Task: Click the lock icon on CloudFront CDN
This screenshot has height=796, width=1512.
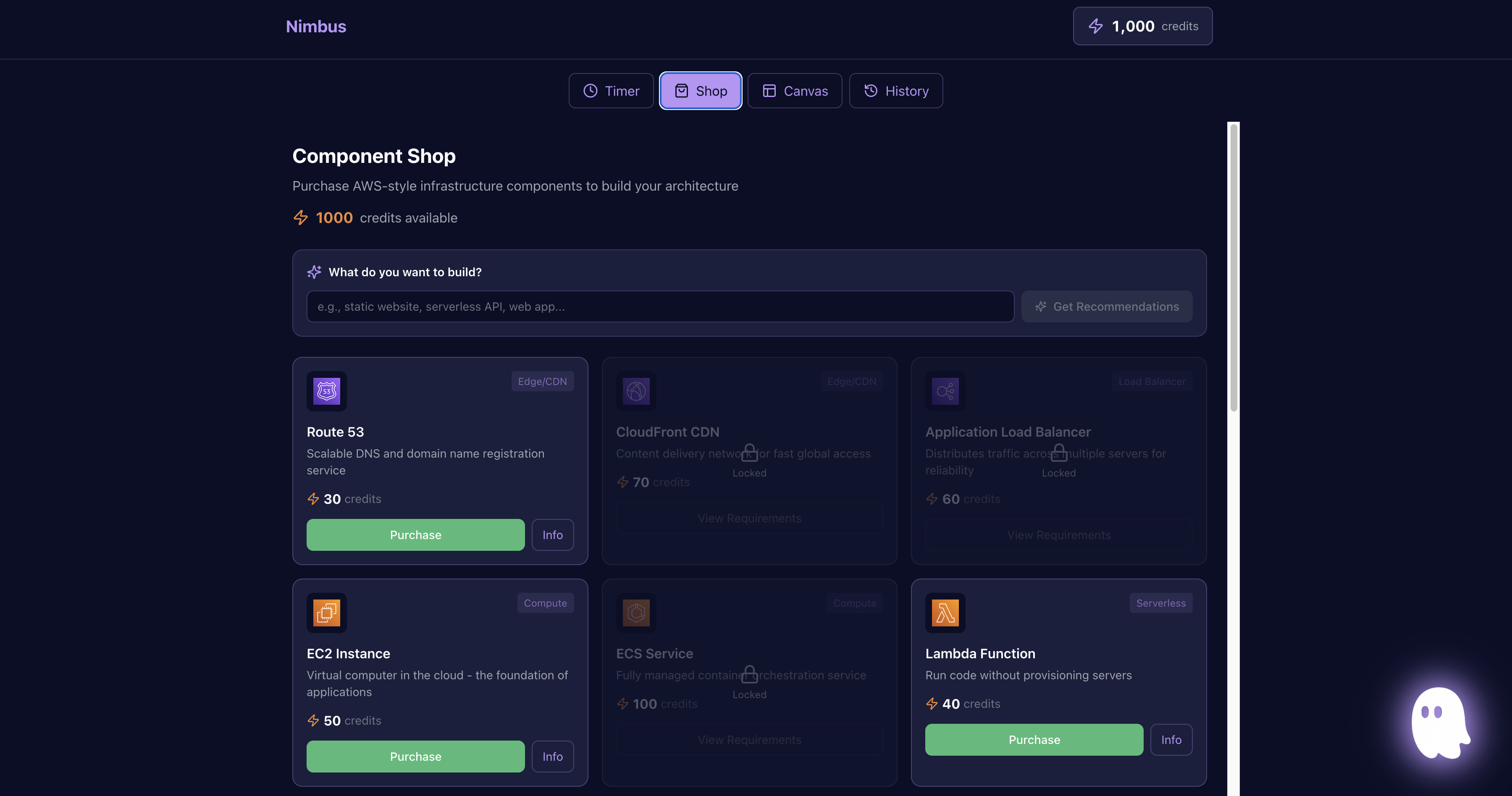Action: (x=749, y=453)
